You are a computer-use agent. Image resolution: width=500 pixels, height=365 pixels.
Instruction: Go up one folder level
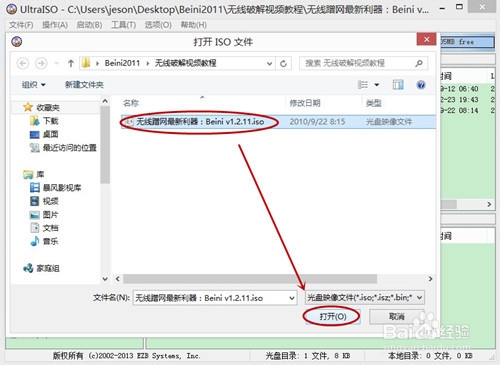click(71, 63)
